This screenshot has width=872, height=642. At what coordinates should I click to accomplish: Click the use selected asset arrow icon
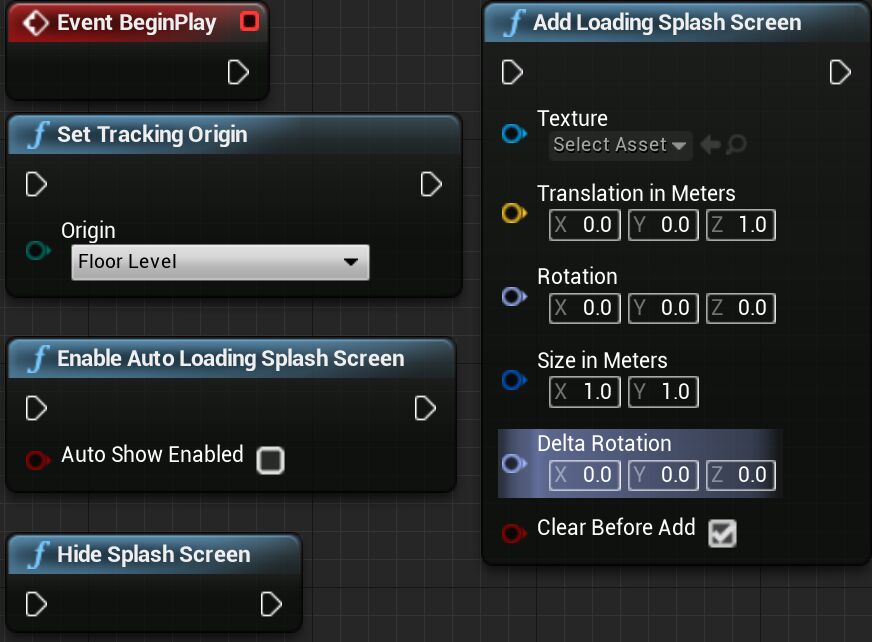710,145
